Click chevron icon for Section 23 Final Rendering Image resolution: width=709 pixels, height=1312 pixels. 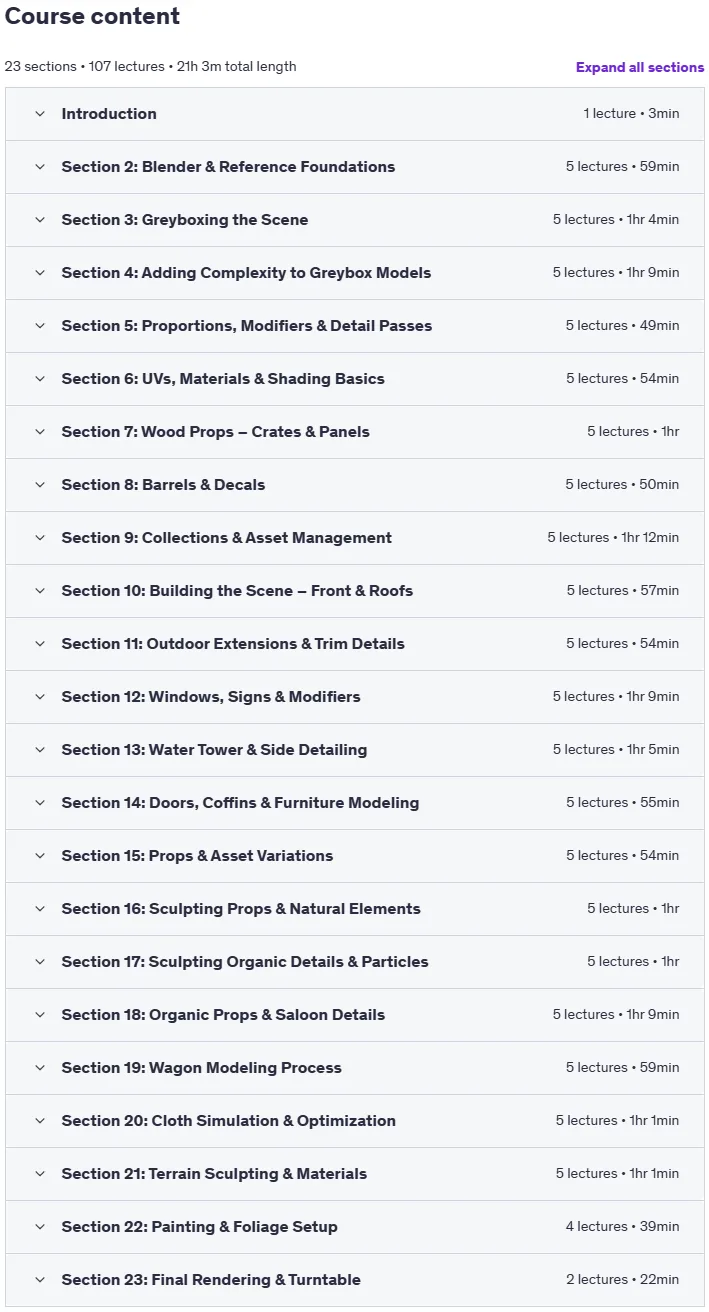40,1280
